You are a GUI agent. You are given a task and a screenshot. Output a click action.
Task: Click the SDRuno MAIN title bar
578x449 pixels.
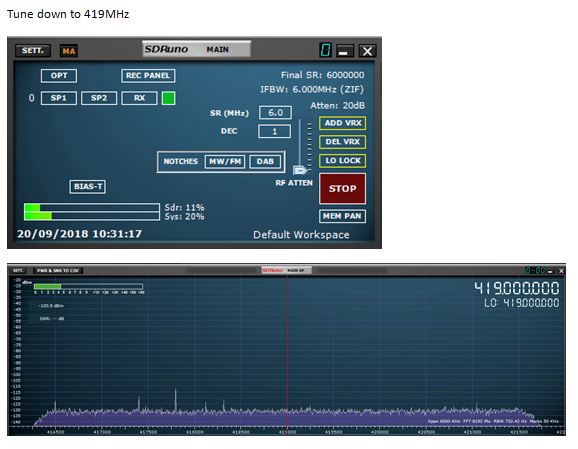pos(196,49)
